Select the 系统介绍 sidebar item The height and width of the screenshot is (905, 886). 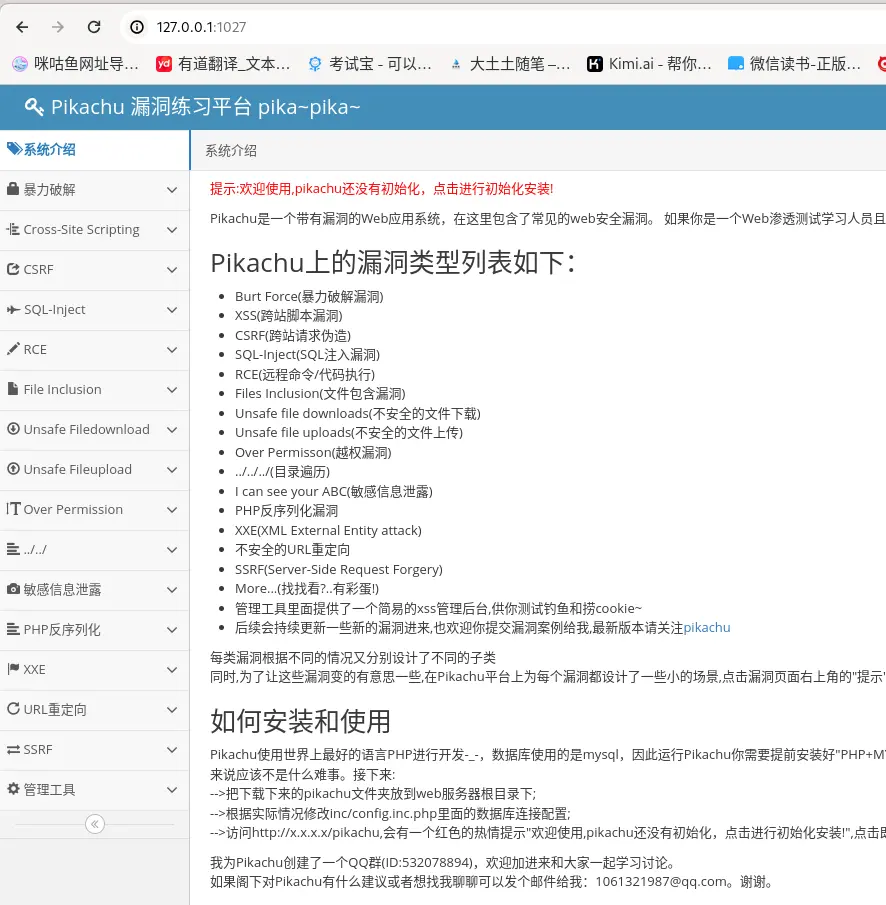click(x=95, y=149)
